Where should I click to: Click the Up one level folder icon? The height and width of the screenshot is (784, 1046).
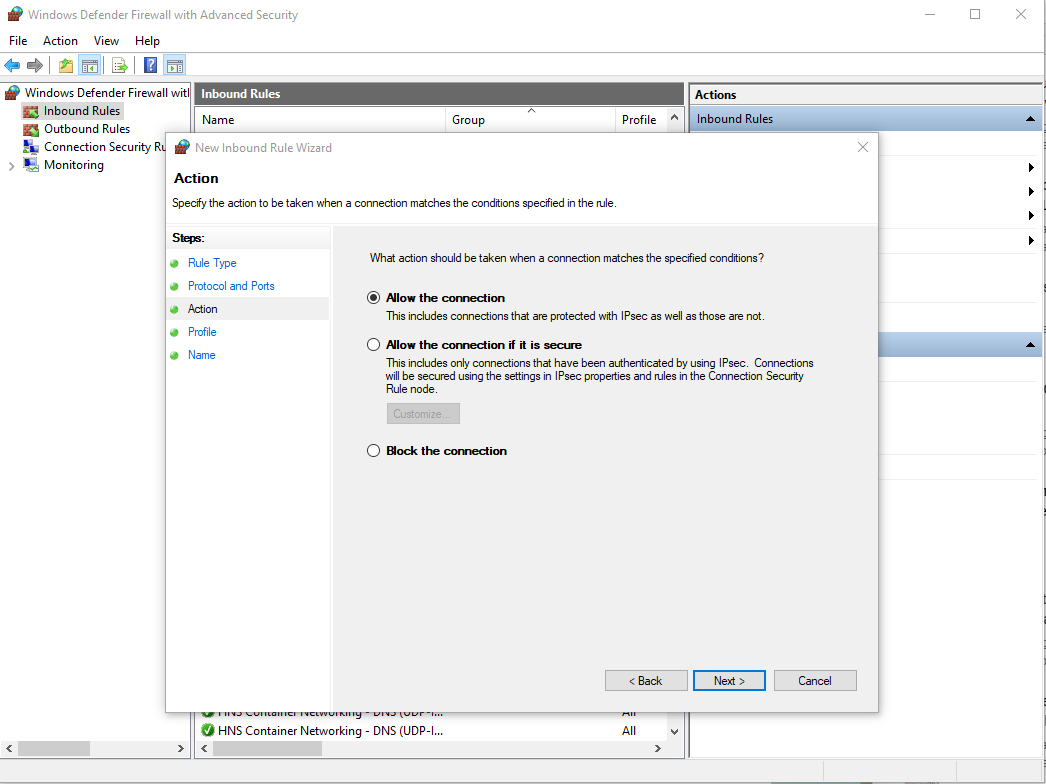point(66,66)
